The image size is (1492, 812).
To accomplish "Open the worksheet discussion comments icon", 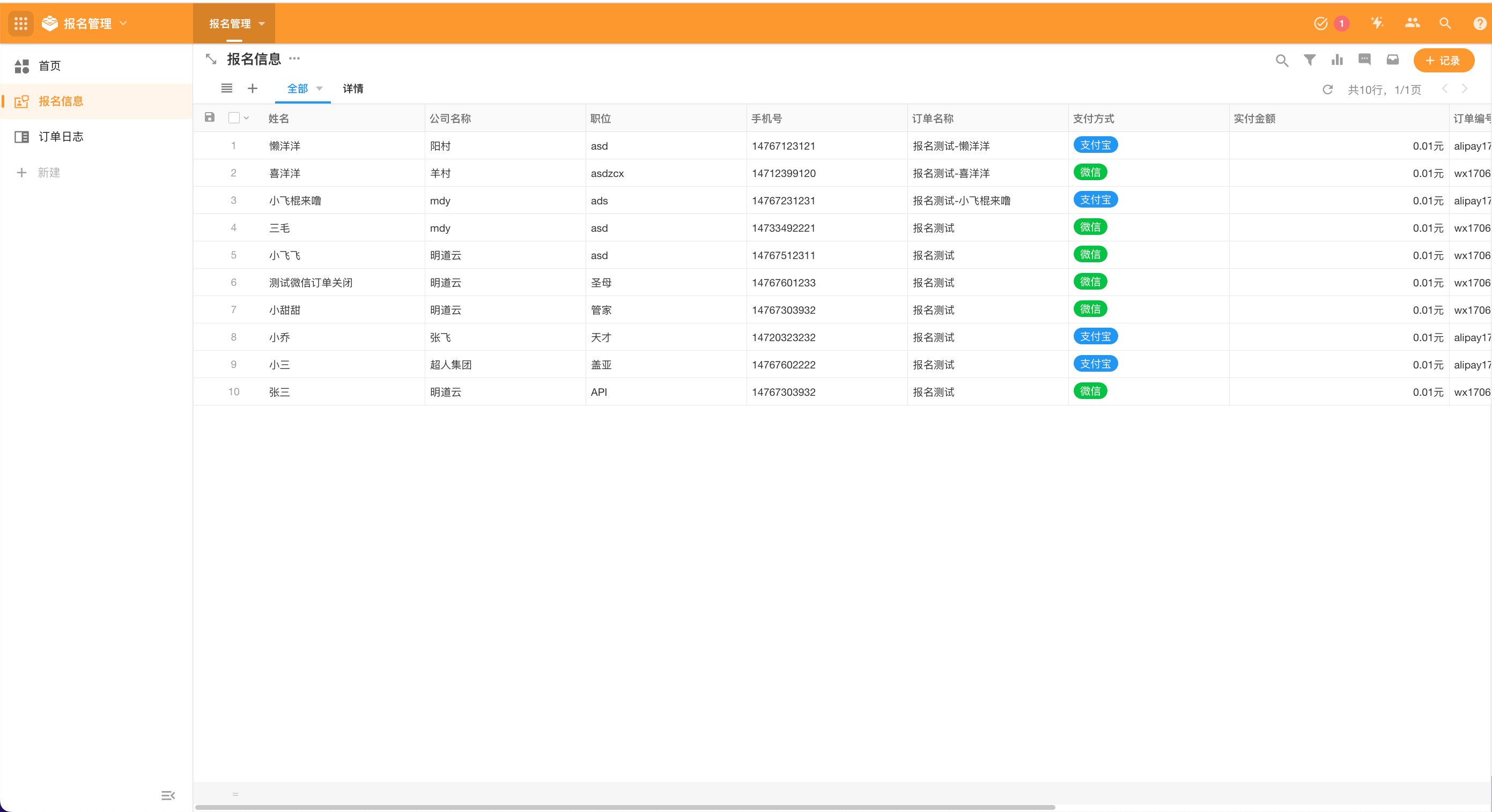I will pyautogui.click(x=1364, y=60).
